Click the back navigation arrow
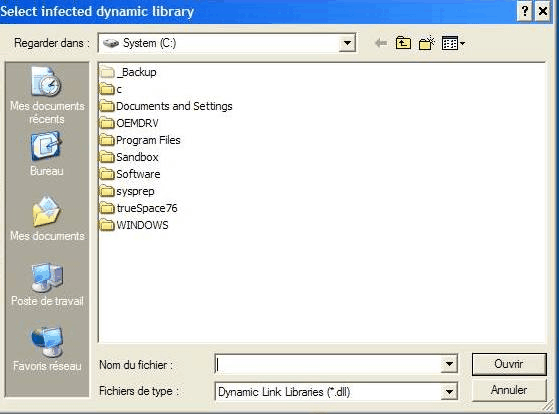 point(381,43)
